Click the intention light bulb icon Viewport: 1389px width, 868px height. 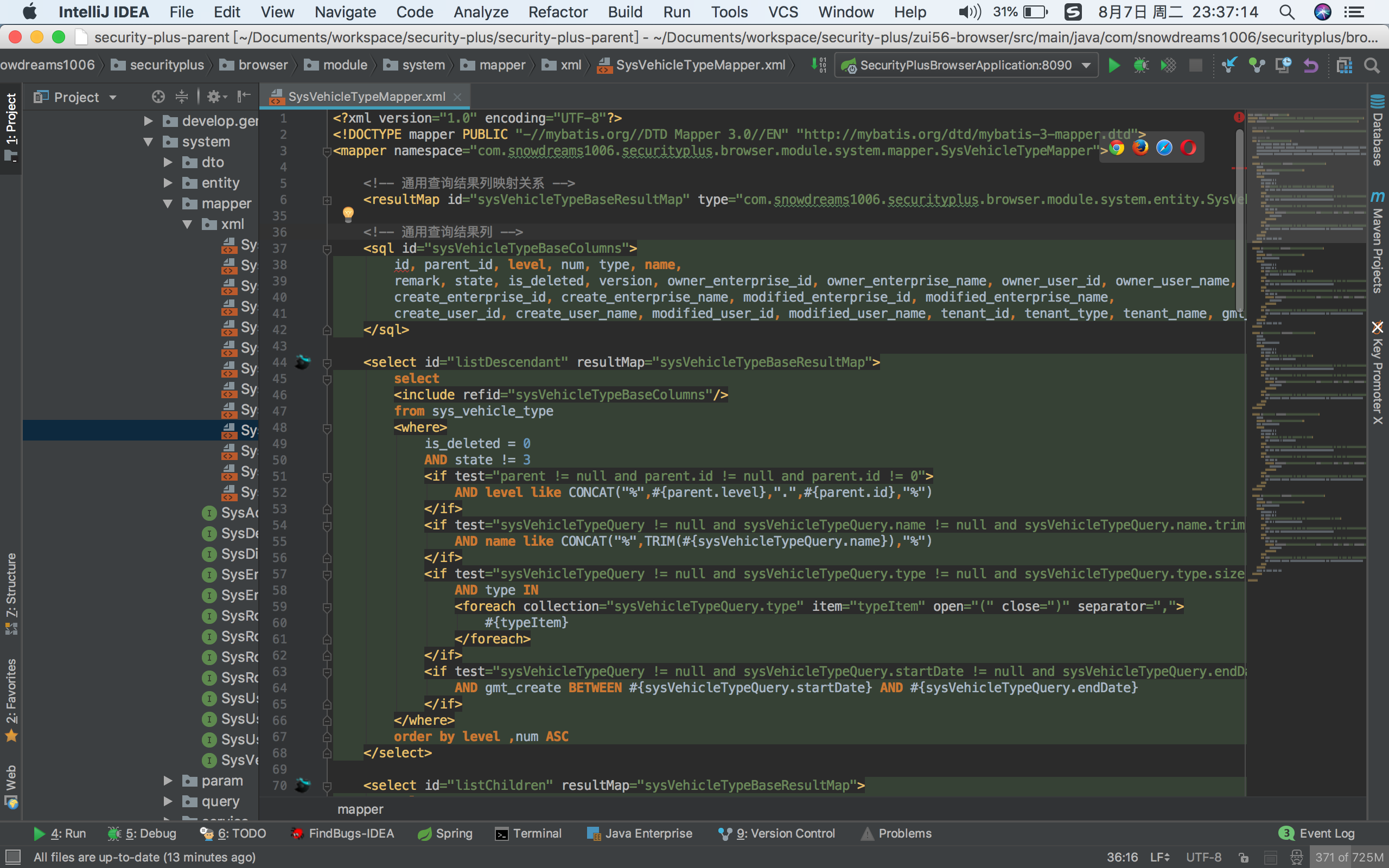point(348,214)
